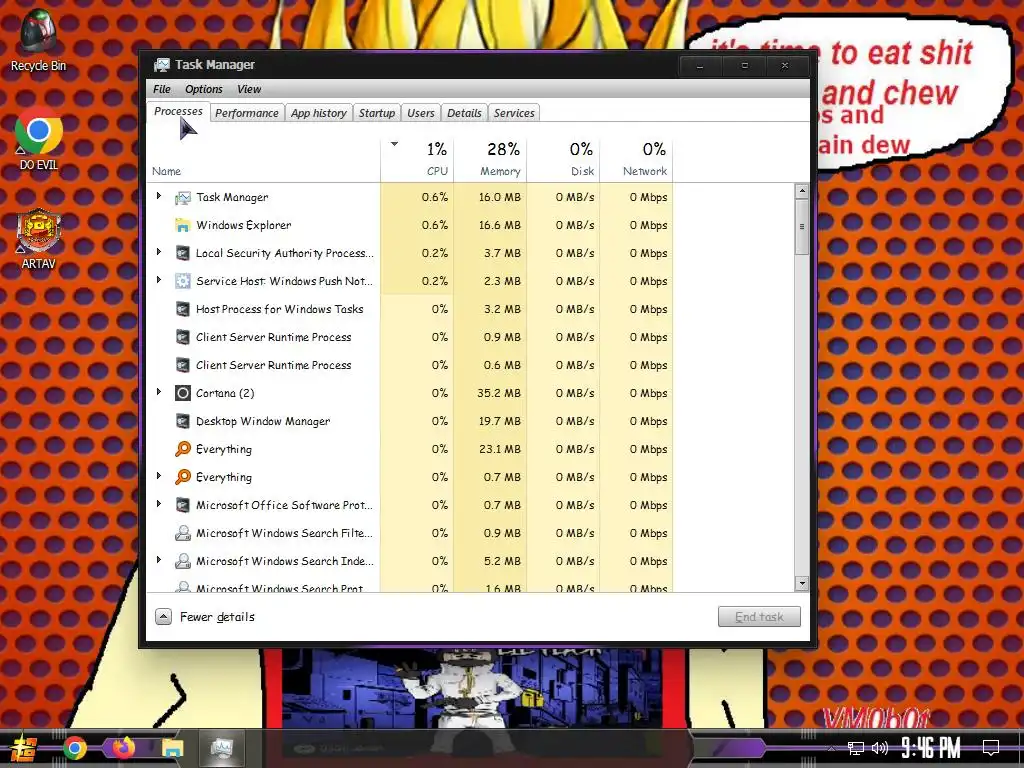Click the Microsoft Office Software Protection icon
Screen dimensions: 1024x768
click(x=183, y=505)
